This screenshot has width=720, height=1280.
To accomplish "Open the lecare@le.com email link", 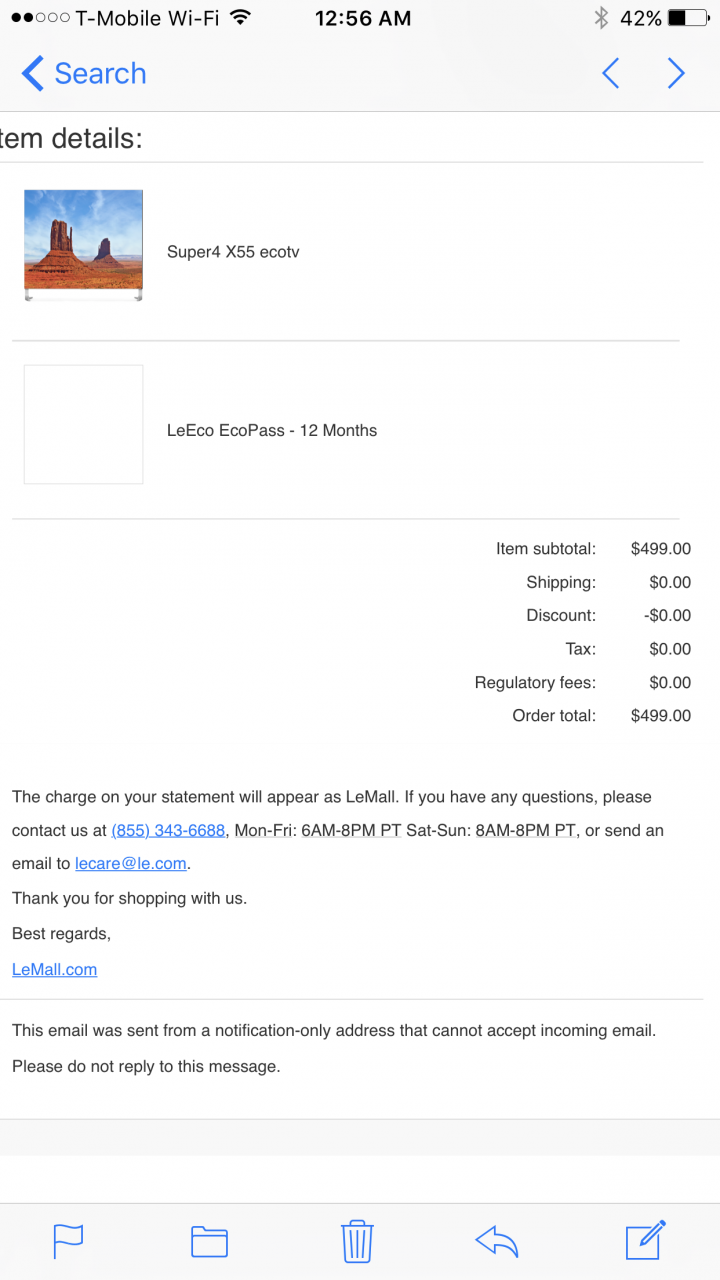I will pos(131,863).
